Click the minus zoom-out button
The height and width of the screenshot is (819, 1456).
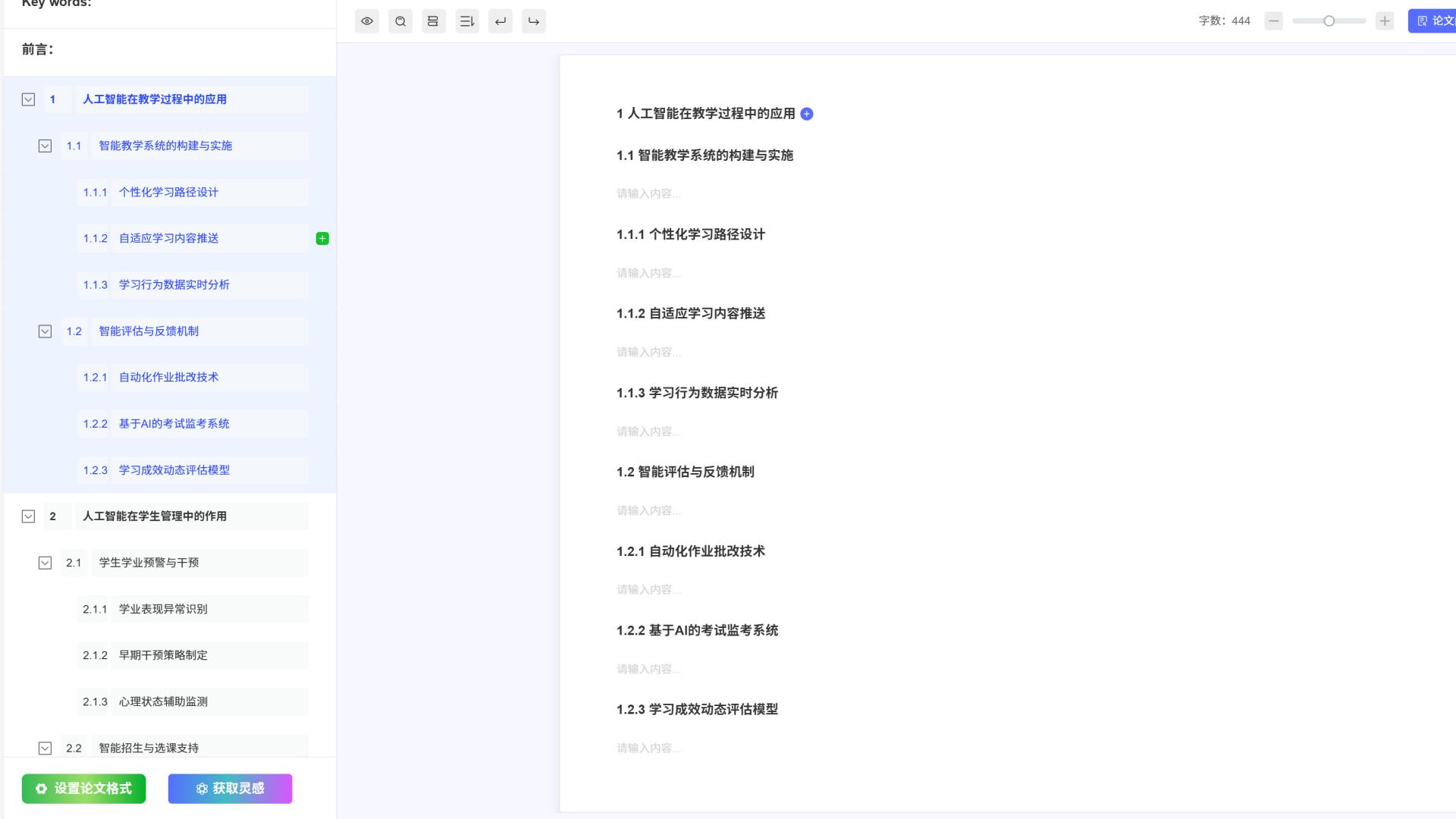pos(1274,21)
